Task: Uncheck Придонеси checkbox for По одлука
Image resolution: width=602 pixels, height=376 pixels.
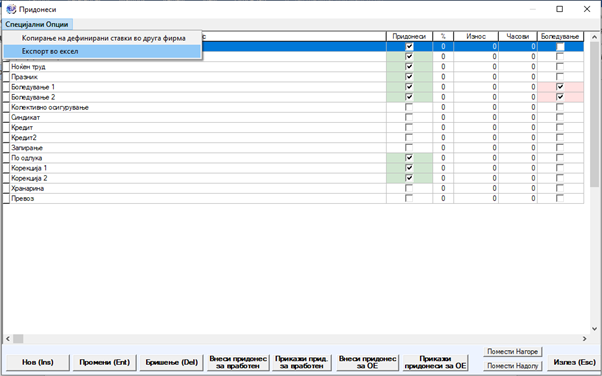Action: (x=409, y=158)
